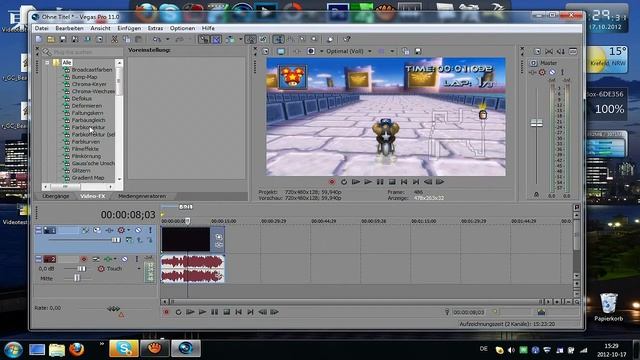
Task: Copy snapshot to clipboard in preview toolbar
Action: [405, 51]
